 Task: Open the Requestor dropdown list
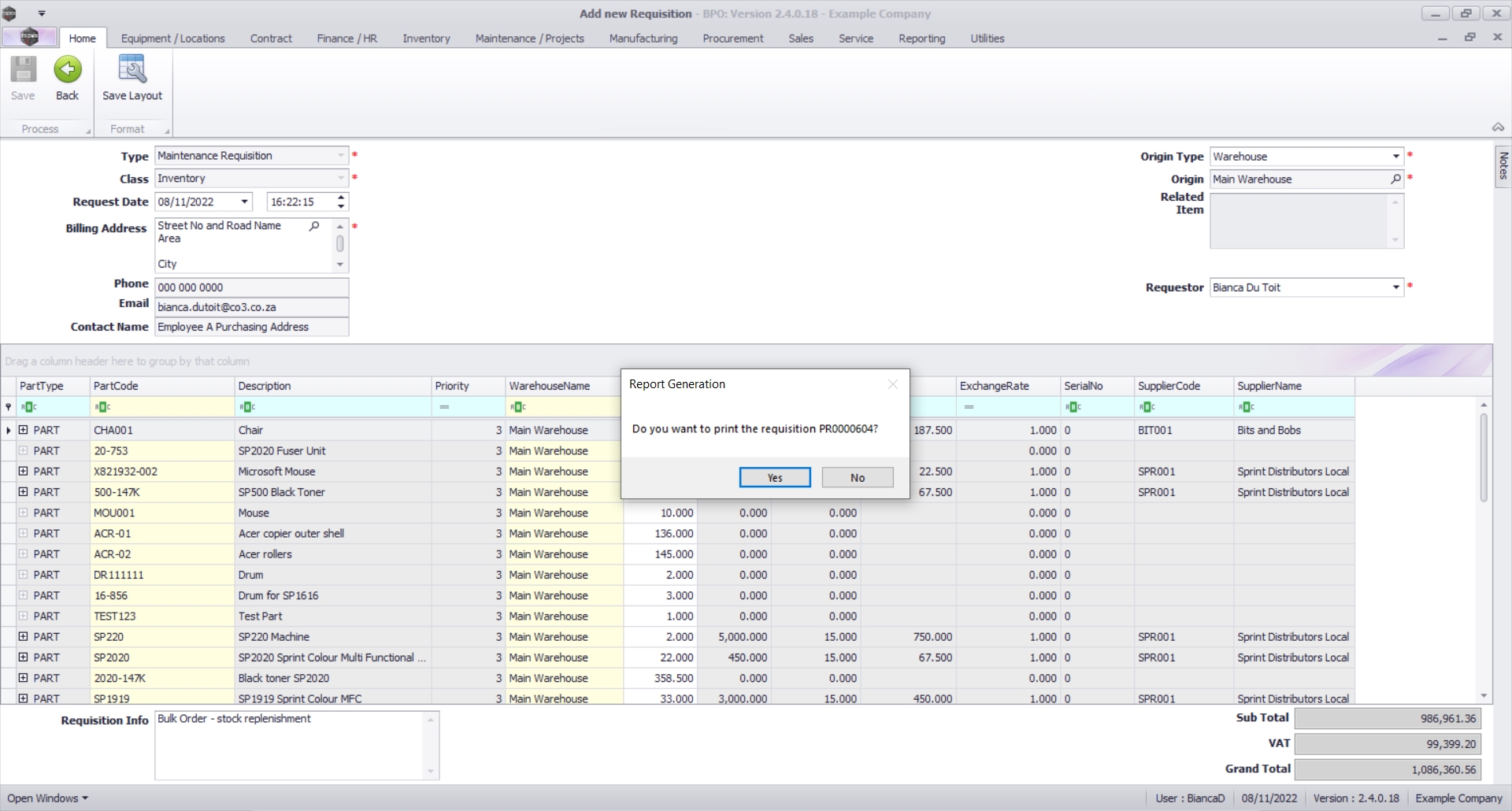[1395, 287]
